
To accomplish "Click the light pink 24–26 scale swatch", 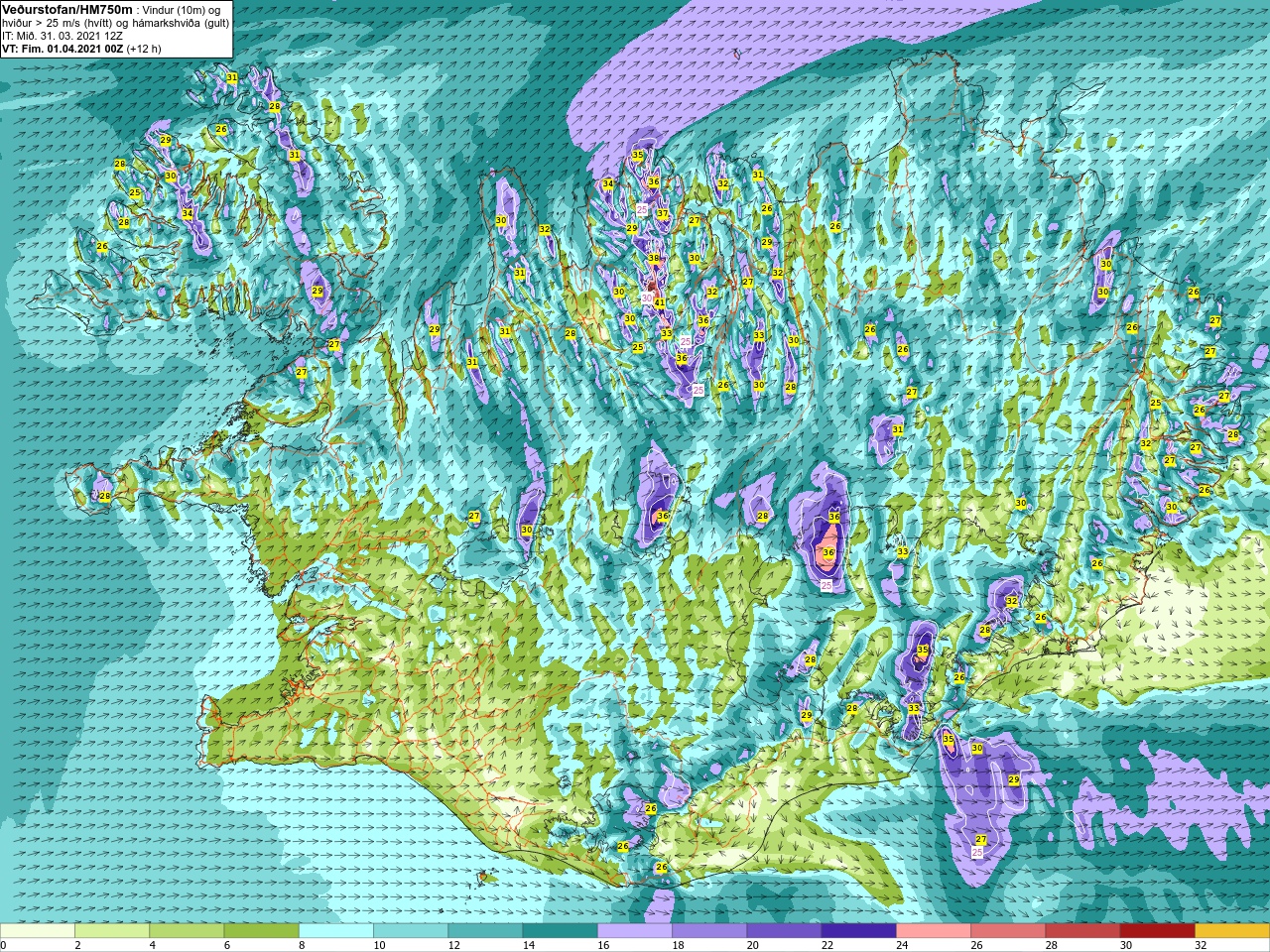I will tap(934, 930).
